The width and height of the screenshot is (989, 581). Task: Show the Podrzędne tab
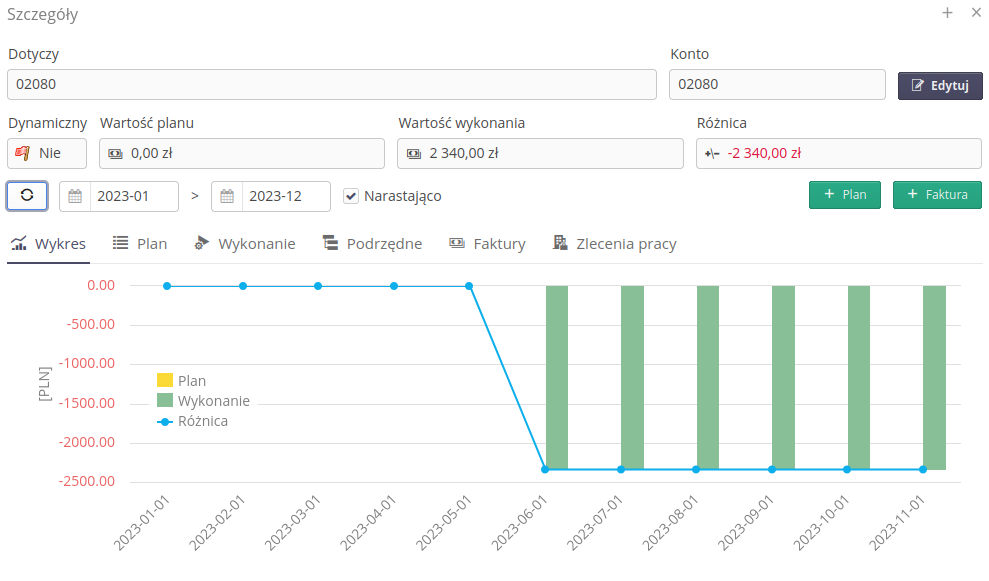tap(372, 243)
